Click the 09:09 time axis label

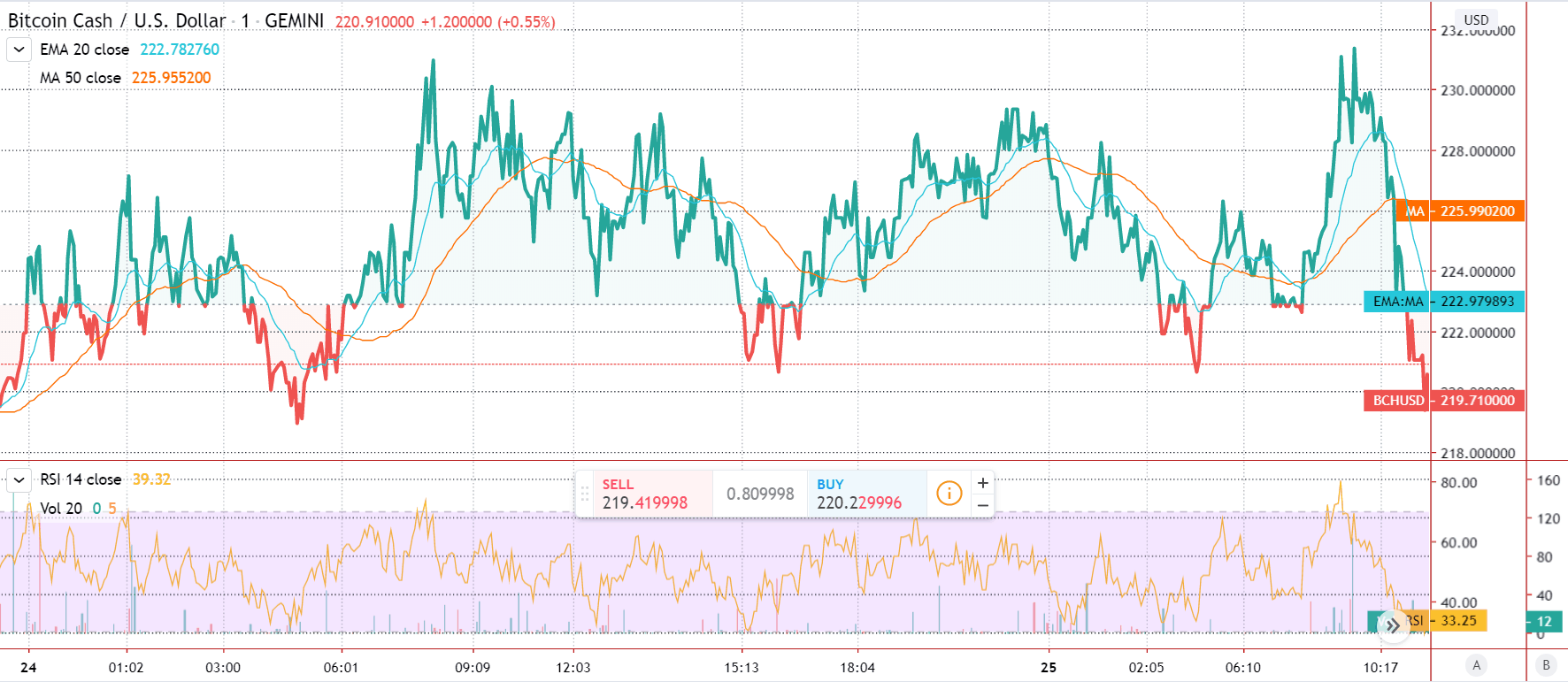click(x=473, y=668)
